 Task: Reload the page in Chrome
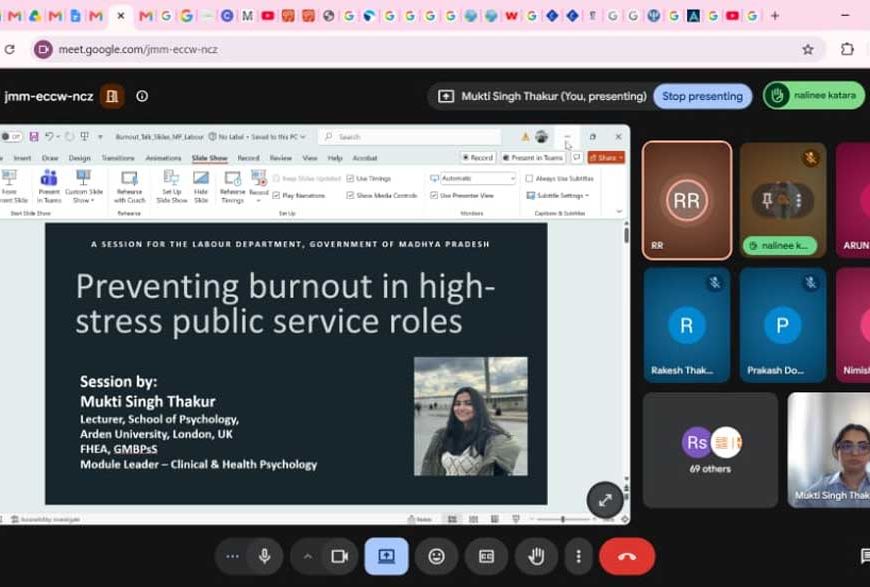9,49
